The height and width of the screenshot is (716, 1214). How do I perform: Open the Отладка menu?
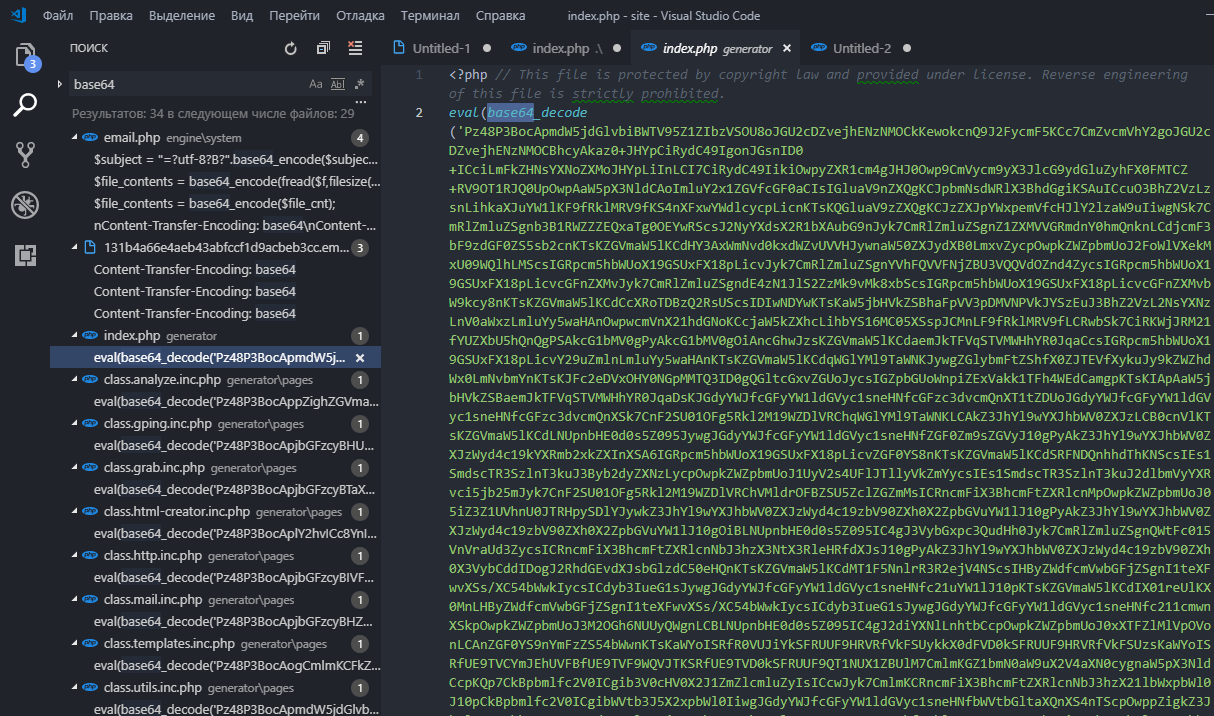(x=360, y=16)
